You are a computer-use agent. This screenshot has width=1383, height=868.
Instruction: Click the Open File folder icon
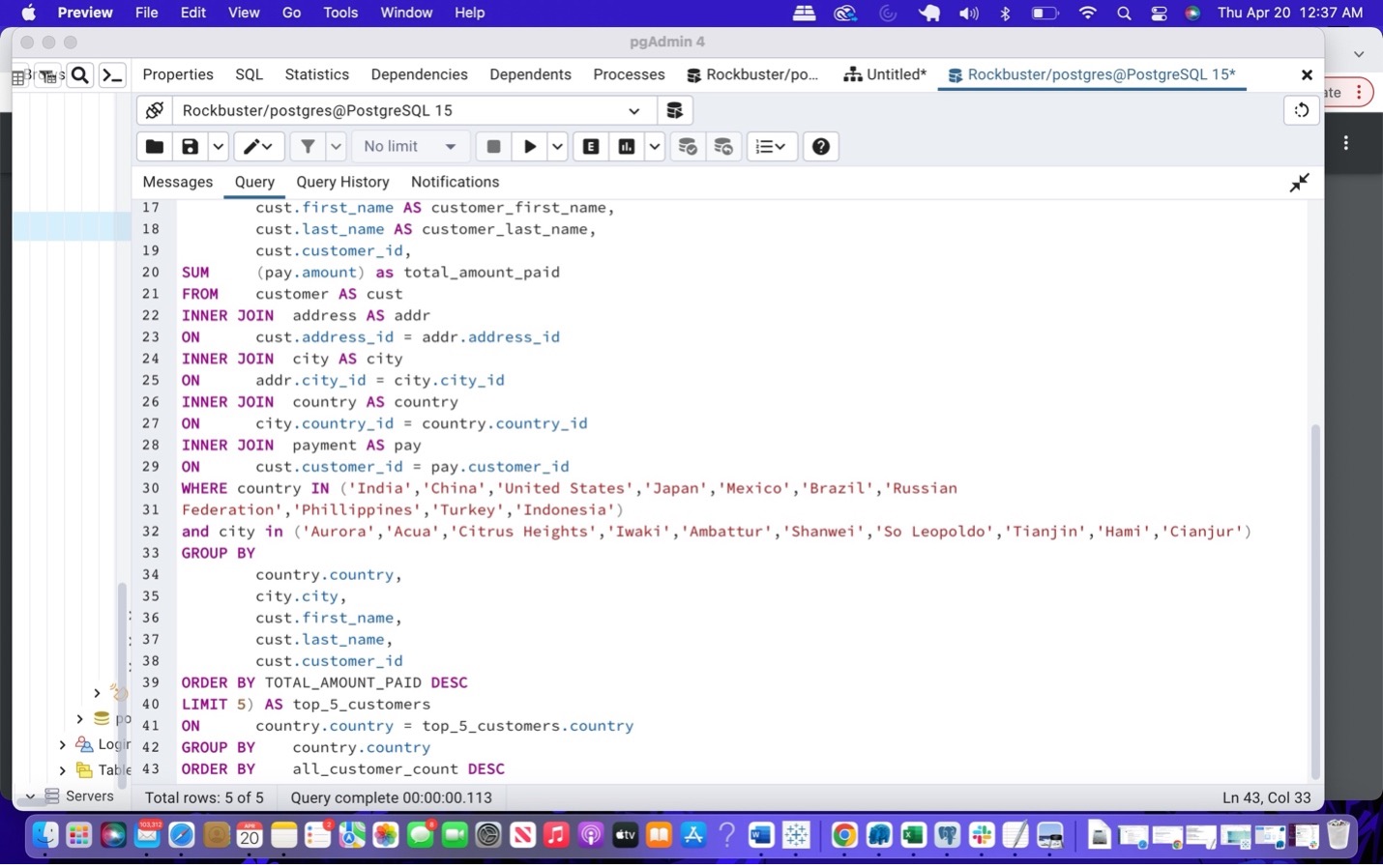pyautogui.click(x=154, y=147)
